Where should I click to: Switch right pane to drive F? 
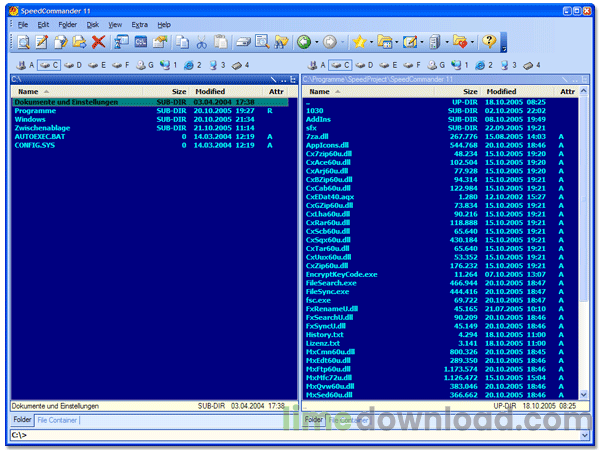click(x=412, y=65)
